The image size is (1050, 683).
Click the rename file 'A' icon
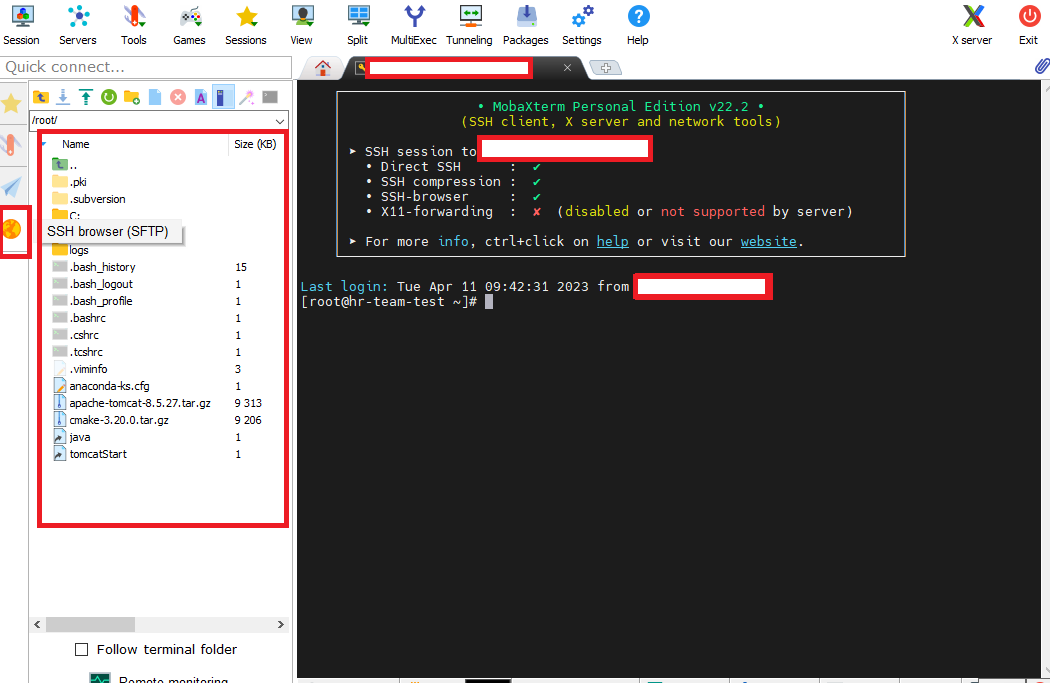tap(201, 97)
